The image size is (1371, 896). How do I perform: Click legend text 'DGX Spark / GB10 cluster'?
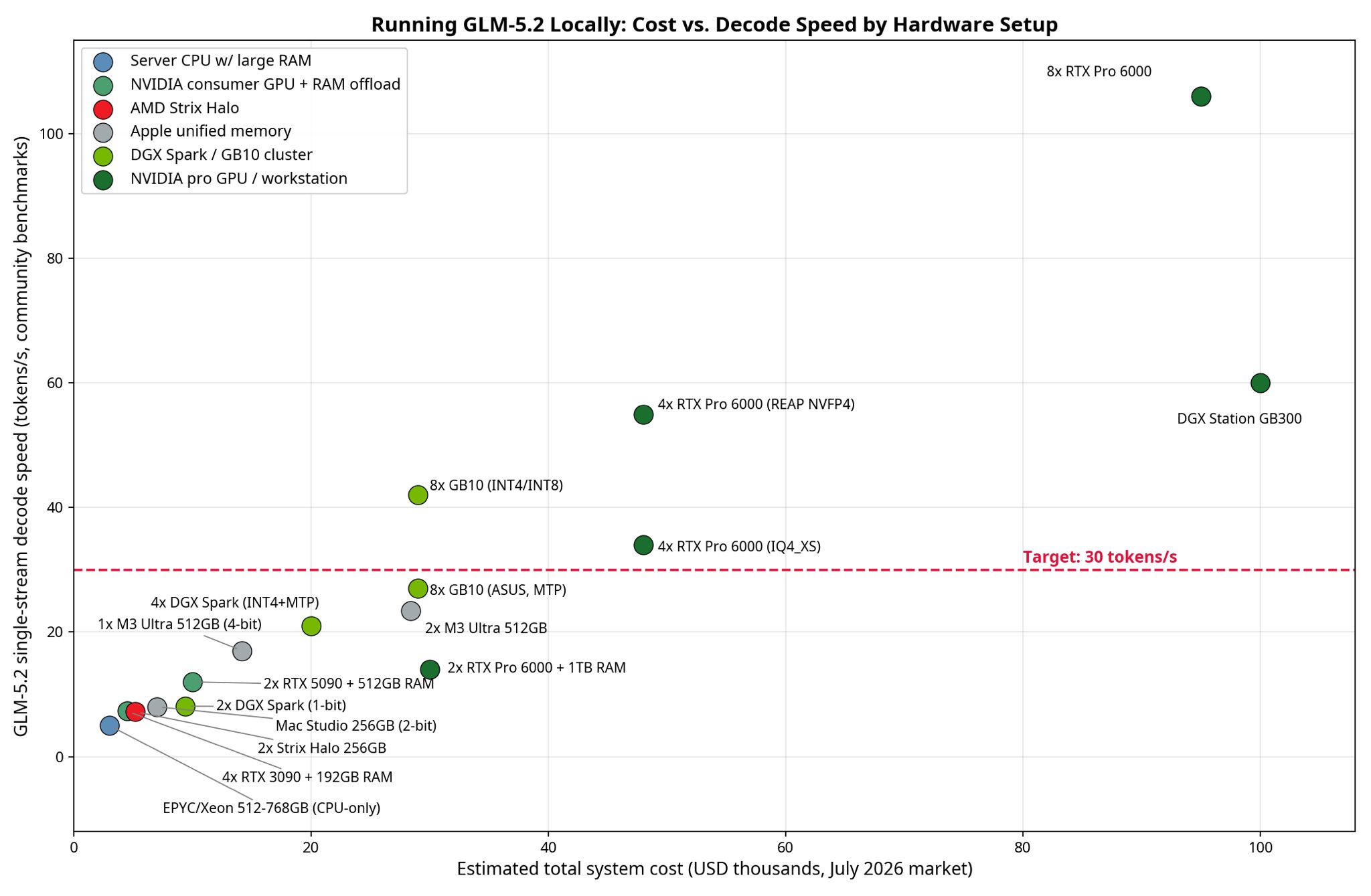[222, 155]
